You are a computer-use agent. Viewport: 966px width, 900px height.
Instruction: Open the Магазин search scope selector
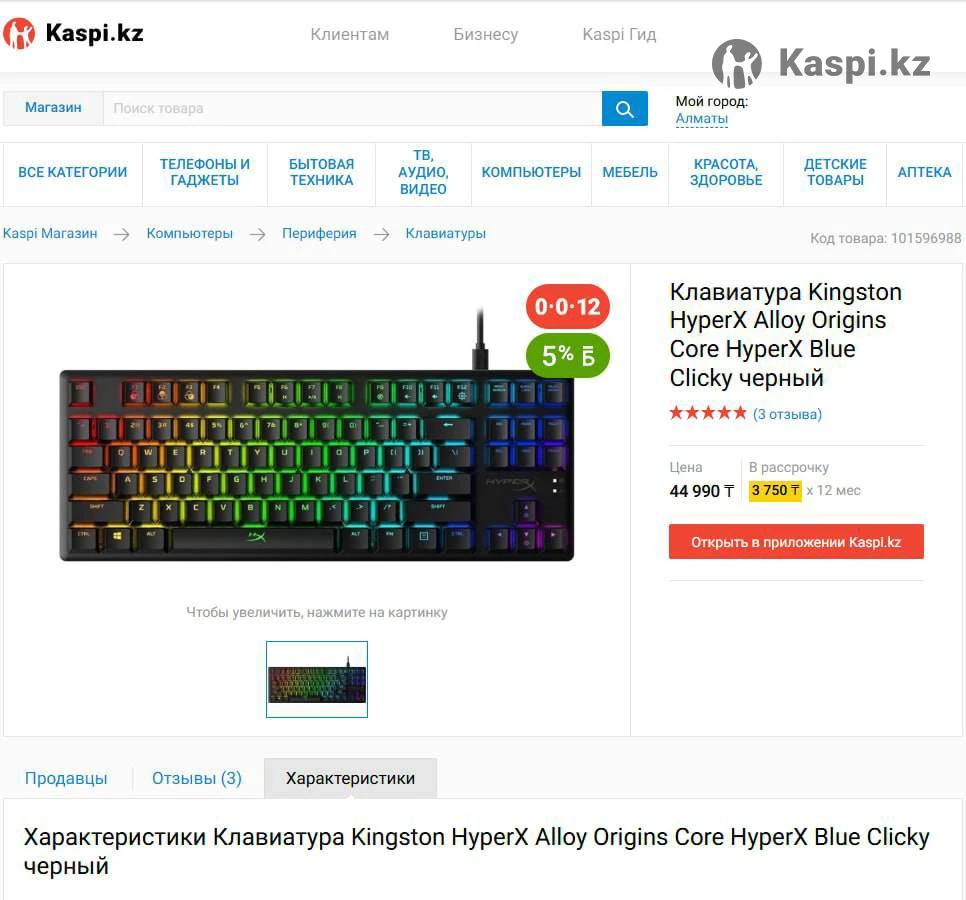click(53, 108)
